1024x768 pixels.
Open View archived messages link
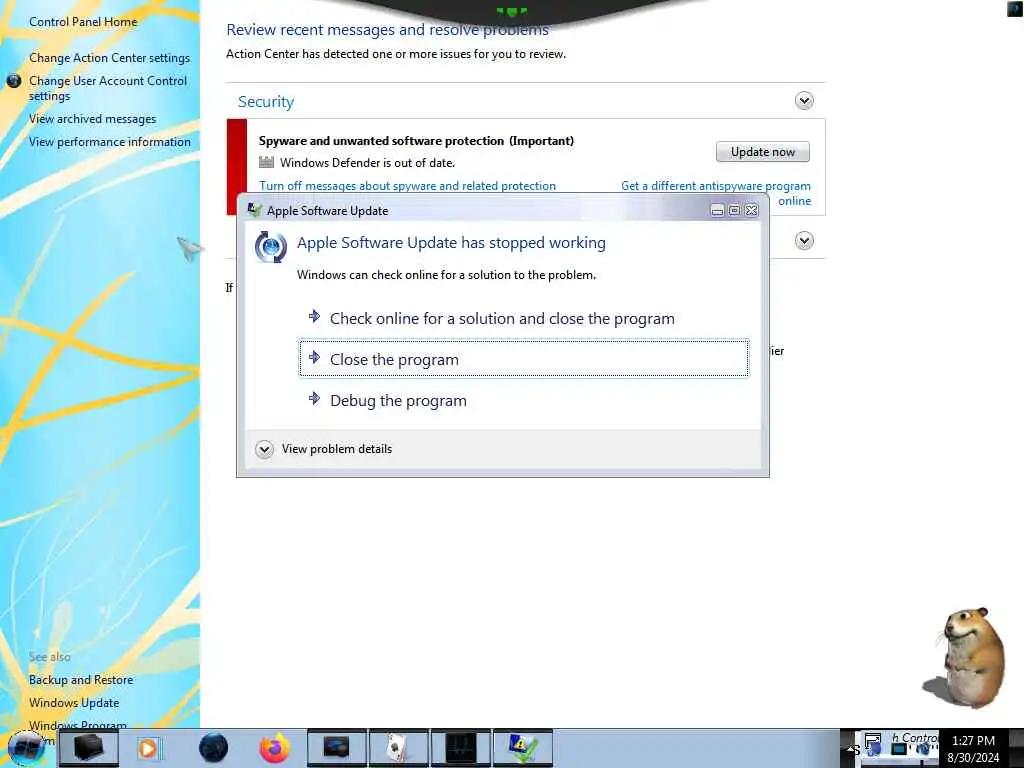92,119
